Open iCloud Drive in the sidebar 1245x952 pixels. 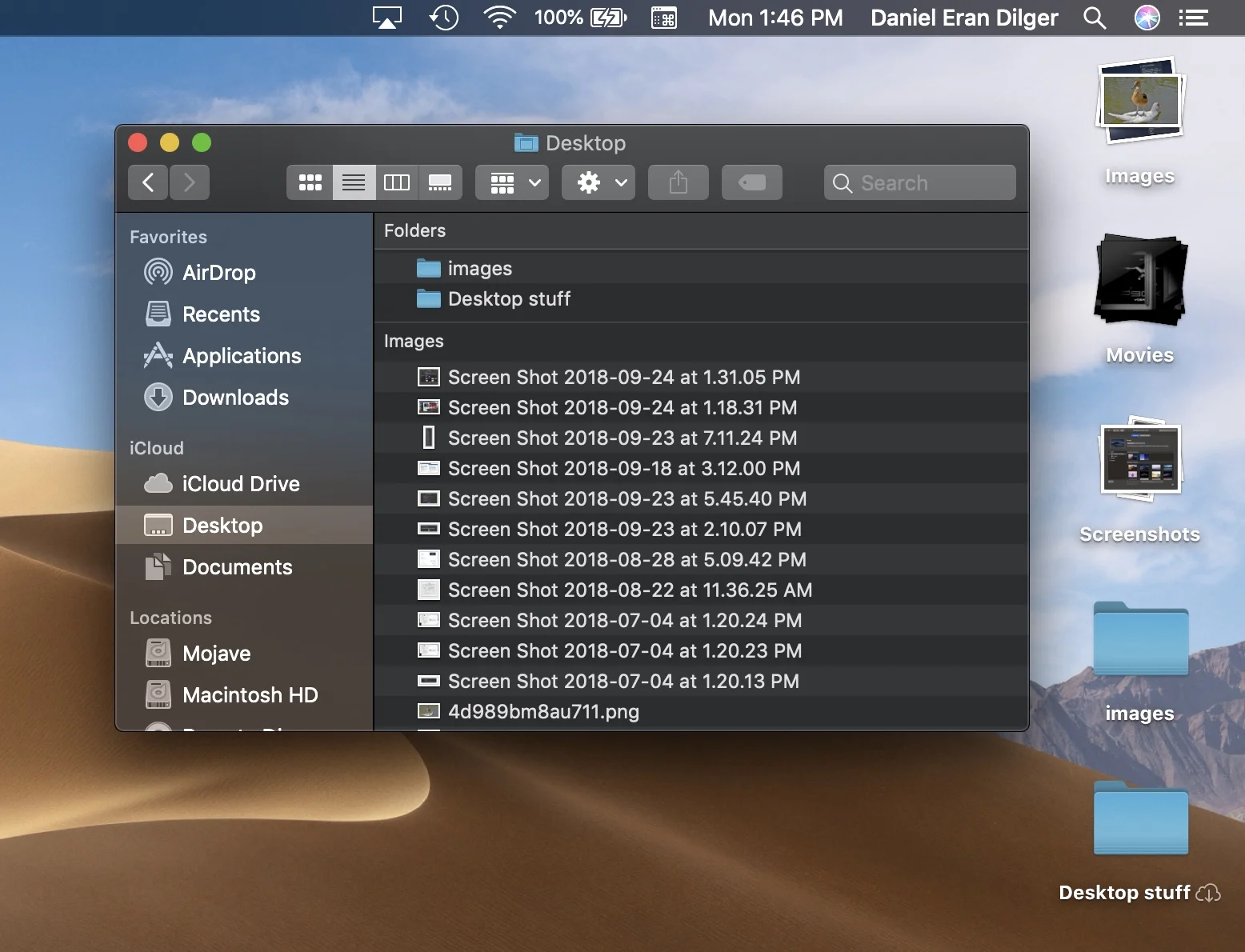click(x=245, y=484)
